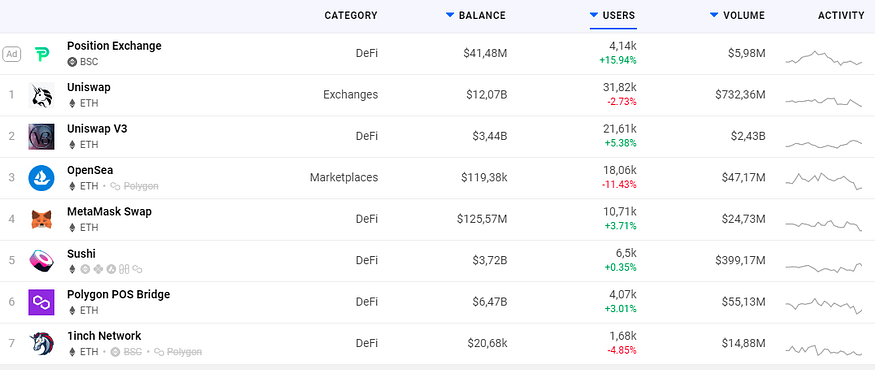Click the $119,38k balance of OpenSea
The image size is (875, 370).
(484, 177)
